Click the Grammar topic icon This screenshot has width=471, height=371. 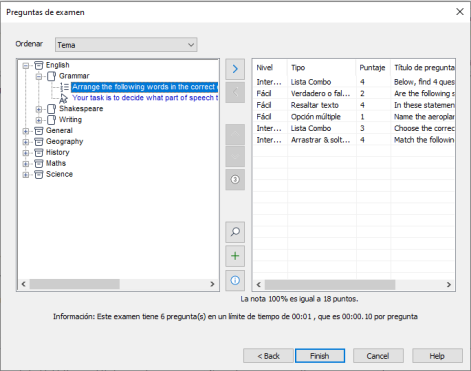pyautogui.click(x=51, y=76)
